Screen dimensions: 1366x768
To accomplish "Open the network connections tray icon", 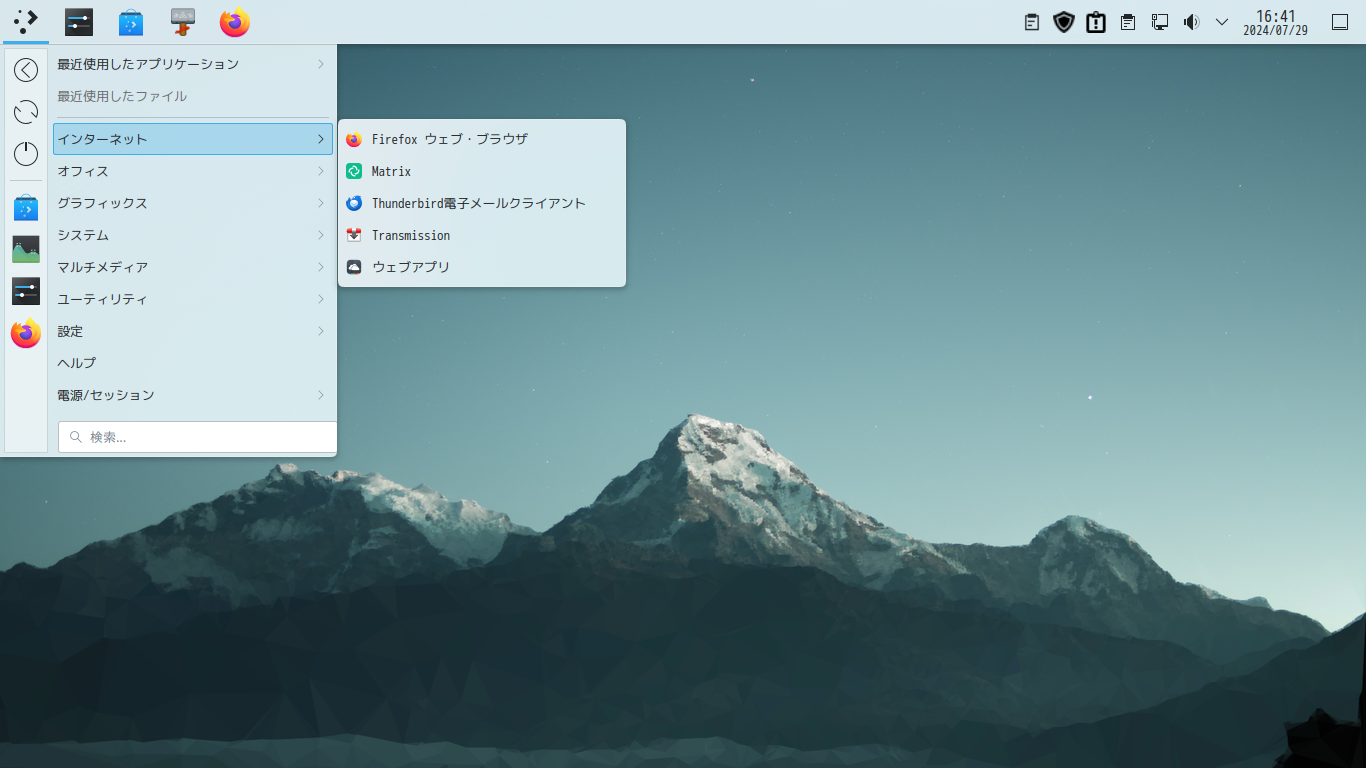I will tap(1160, 22).
